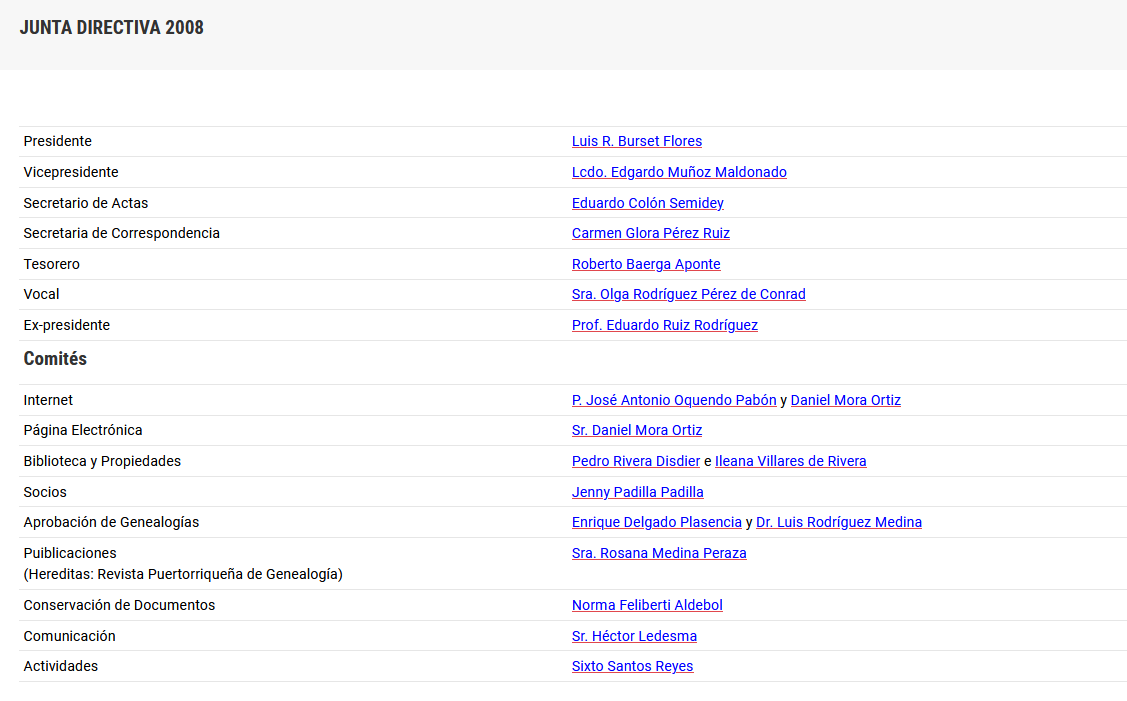The width and height of the screenshot is (1127, 701).
Task: Click the Sr. Héctor Ledesma link
Action: pos(634,636)
